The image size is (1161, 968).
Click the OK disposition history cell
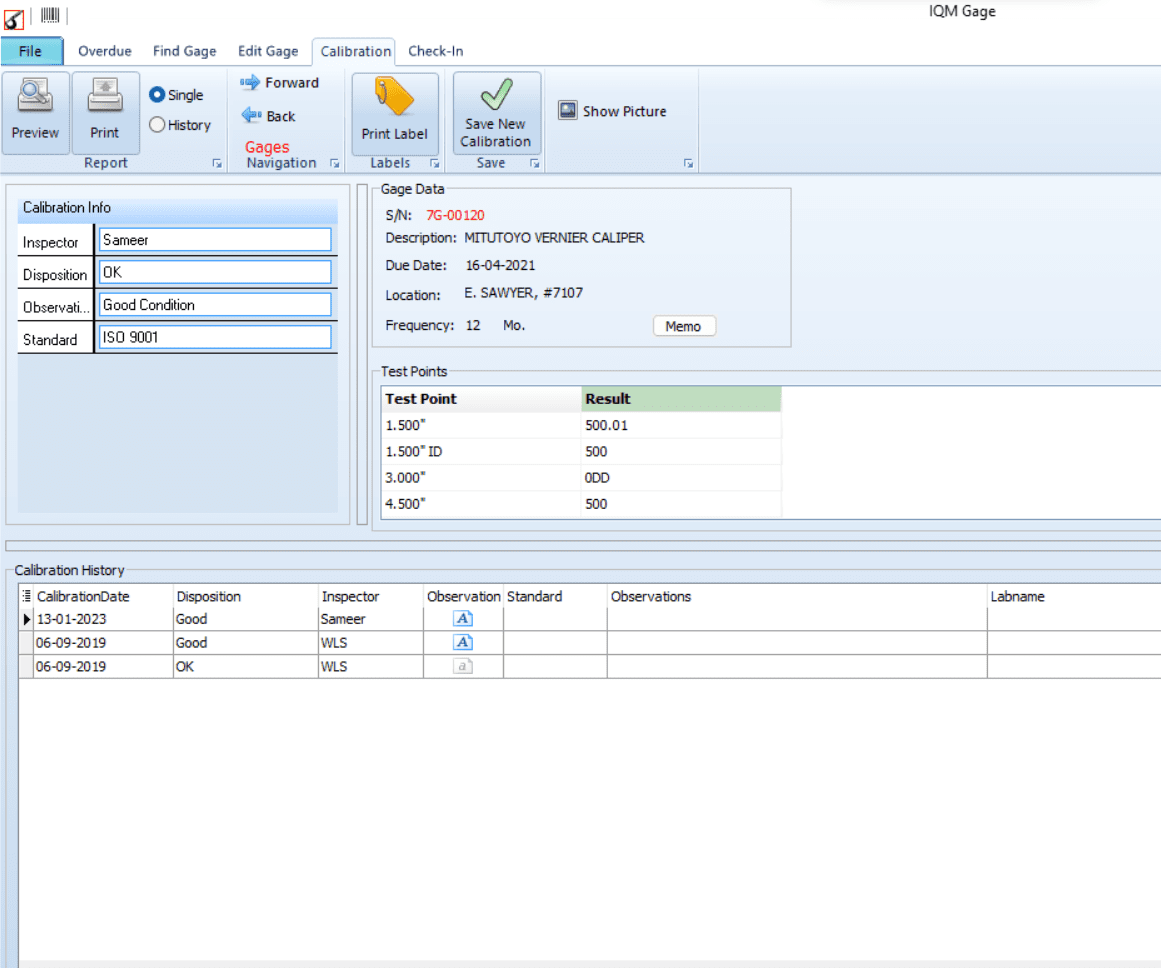246,666
